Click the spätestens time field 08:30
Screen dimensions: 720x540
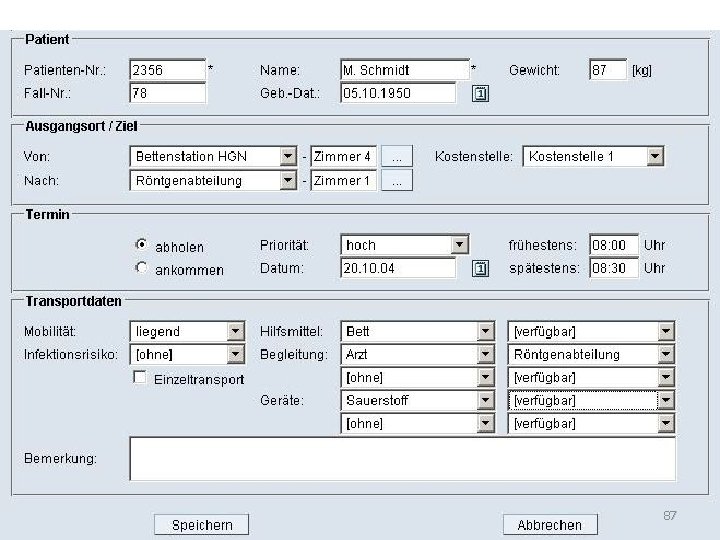point(613,268)
